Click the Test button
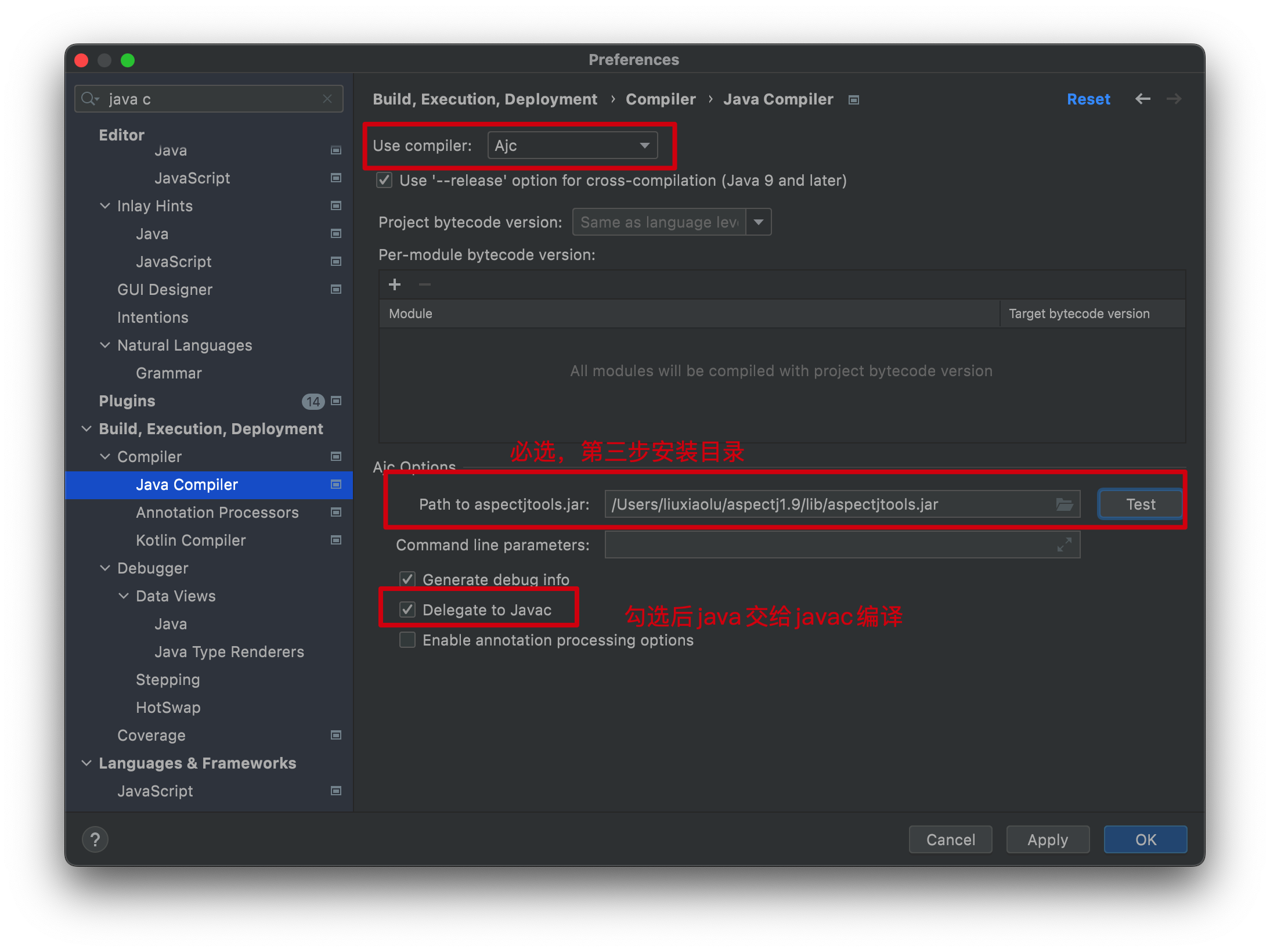This screenshot has width=1270, height=952. 1140,504
